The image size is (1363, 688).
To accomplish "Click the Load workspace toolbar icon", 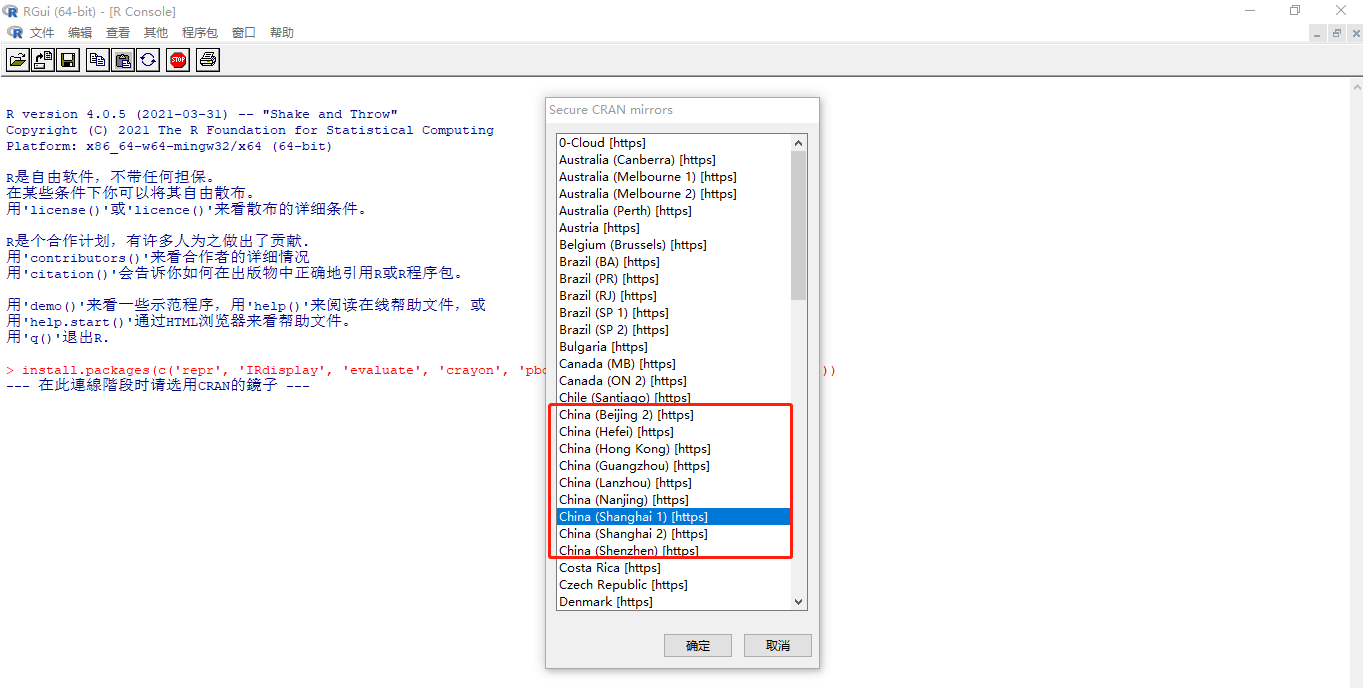I will coord(43,60).
